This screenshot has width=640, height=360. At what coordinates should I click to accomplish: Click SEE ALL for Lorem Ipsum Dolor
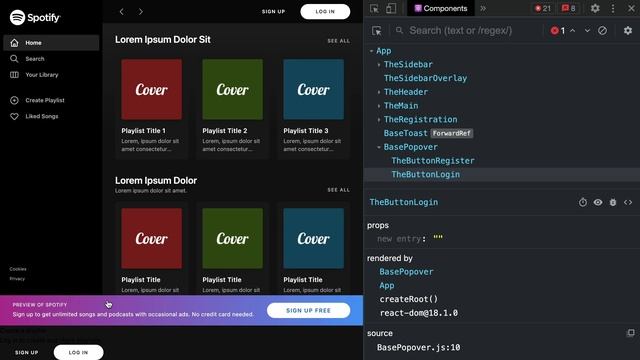(338, 190)
